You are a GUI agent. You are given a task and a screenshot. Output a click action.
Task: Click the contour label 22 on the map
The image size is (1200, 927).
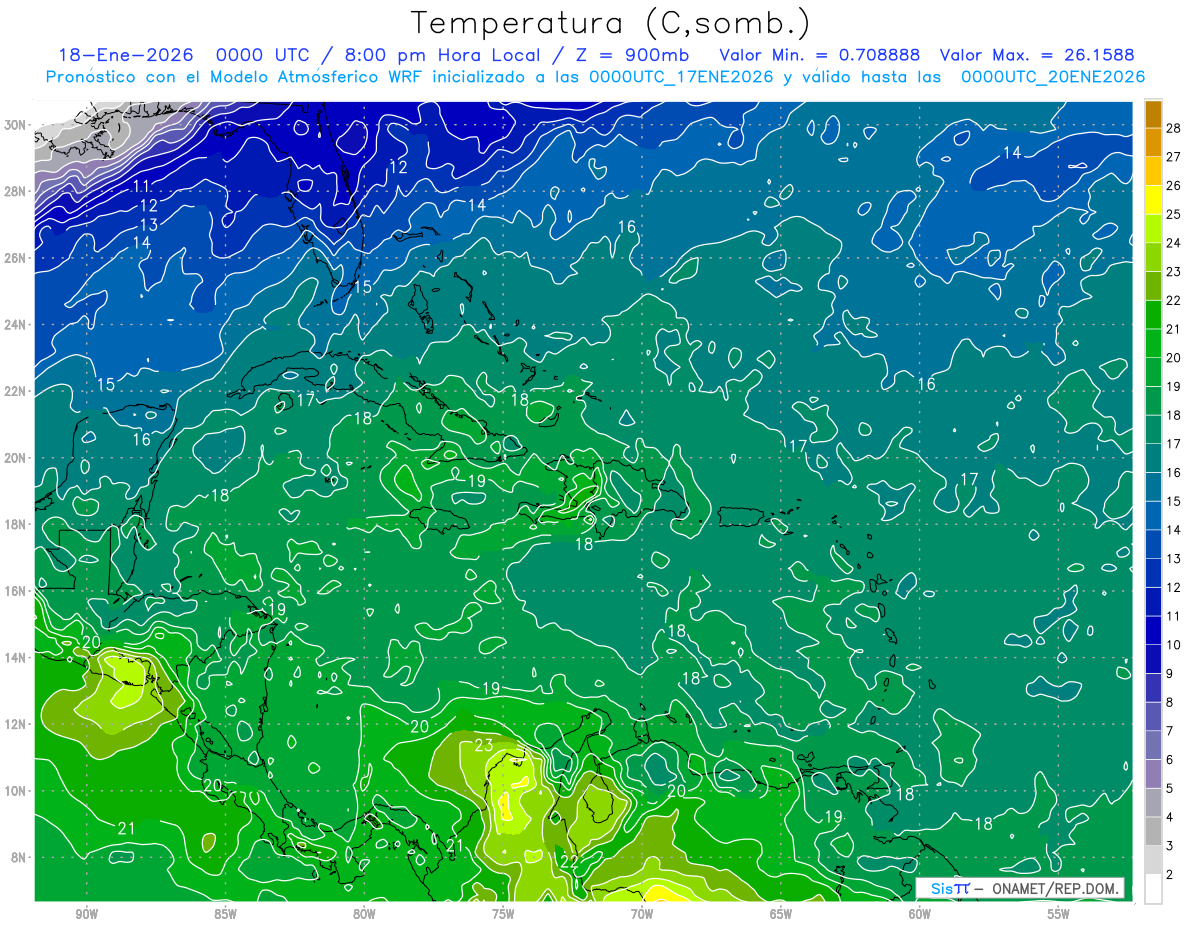569,862
